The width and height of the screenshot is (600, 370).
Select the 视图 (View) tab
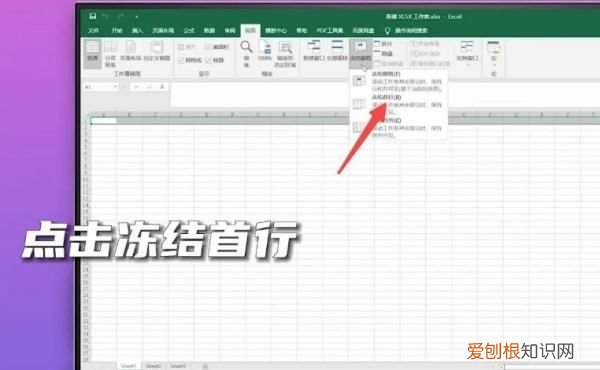point(250,30)
